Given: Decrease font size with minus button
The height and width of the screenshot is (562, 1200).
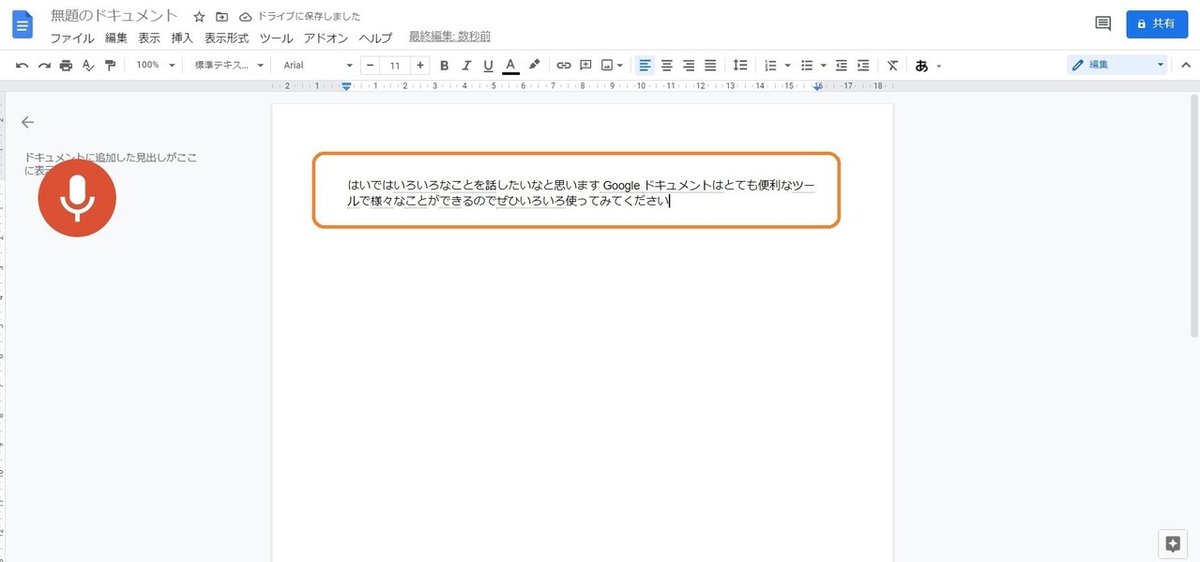Looking at the screenshot, I should [370, 65].
